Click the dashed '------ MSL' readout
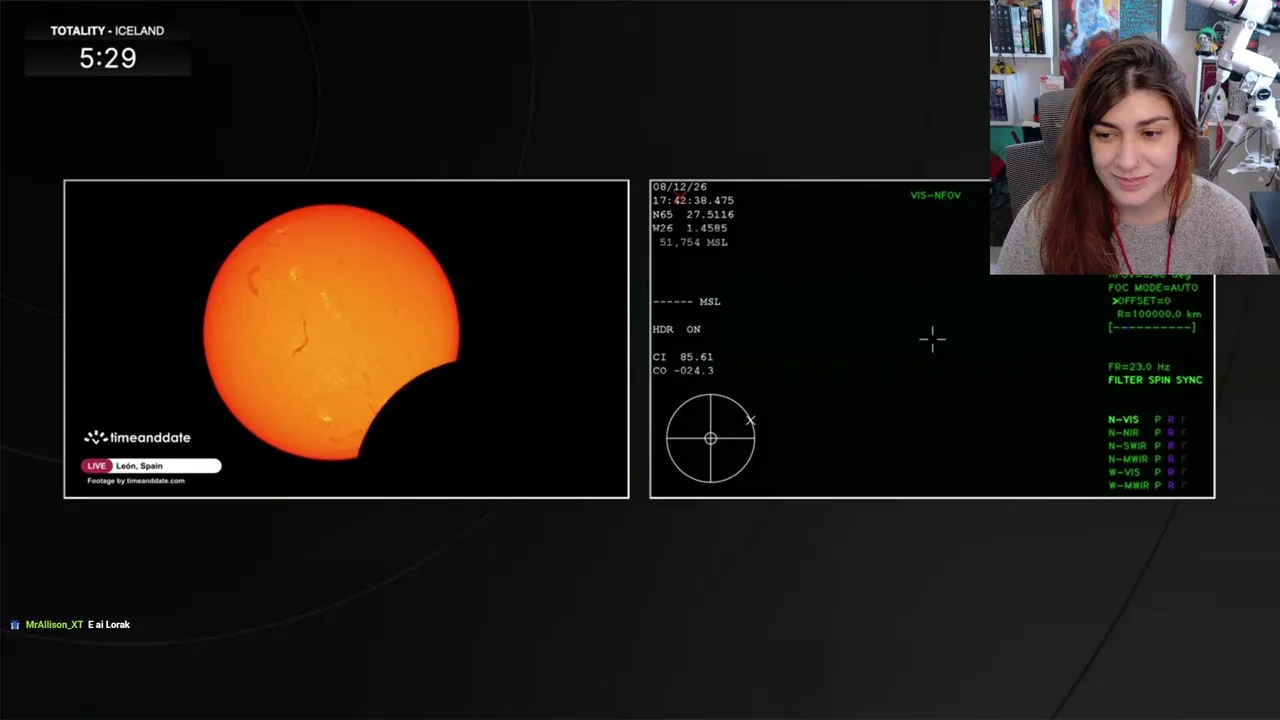The width and height of the screenshot is (1280, 720). pos(686,302)
